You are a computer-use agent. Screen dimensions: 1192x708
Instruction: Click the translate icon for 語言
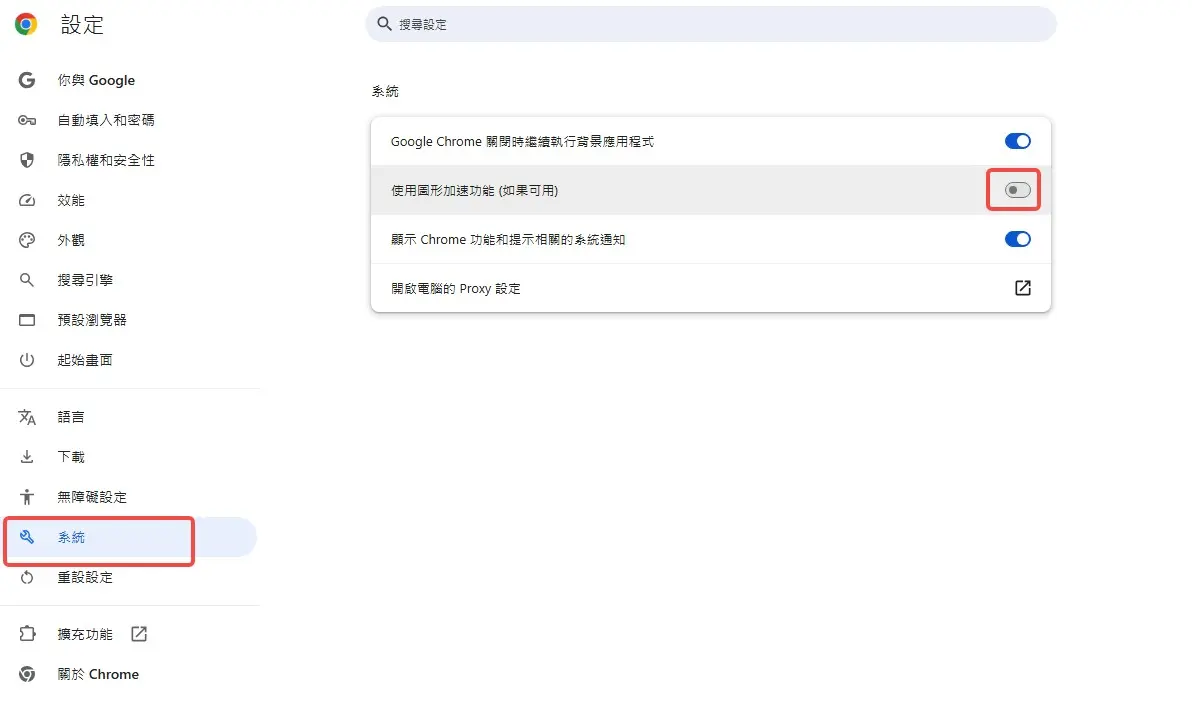click(x=27, y=417)
